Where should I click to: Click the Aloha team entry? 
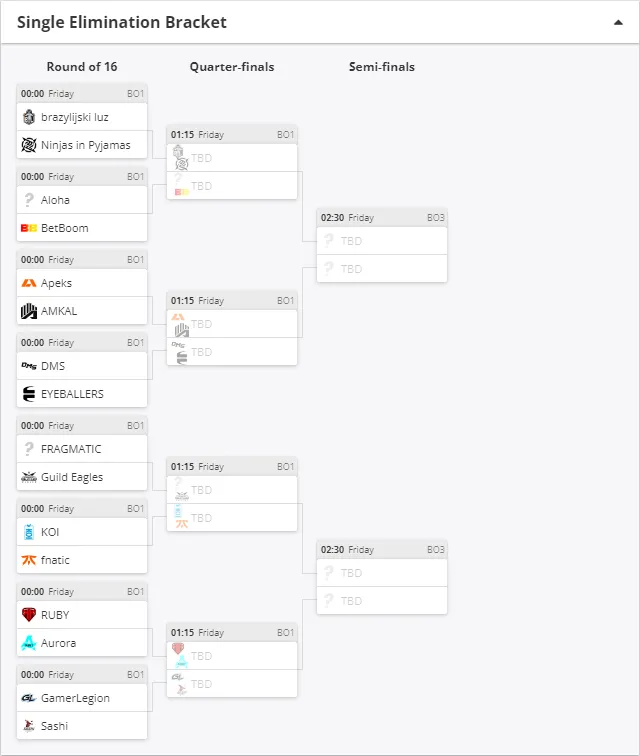82,200
